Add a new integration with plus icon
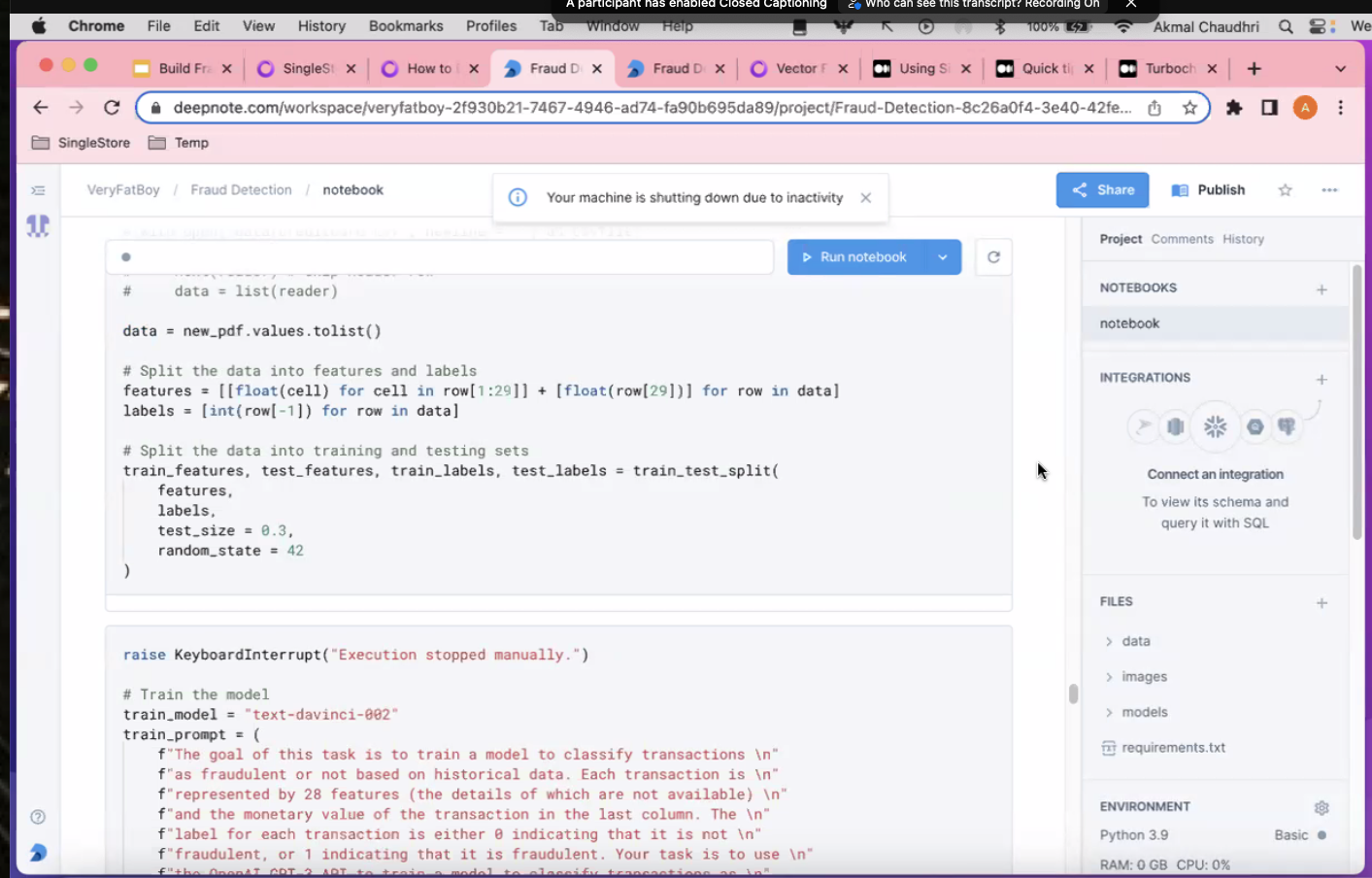This screenshot has width=1372, height=878. tap(1321, 379)
